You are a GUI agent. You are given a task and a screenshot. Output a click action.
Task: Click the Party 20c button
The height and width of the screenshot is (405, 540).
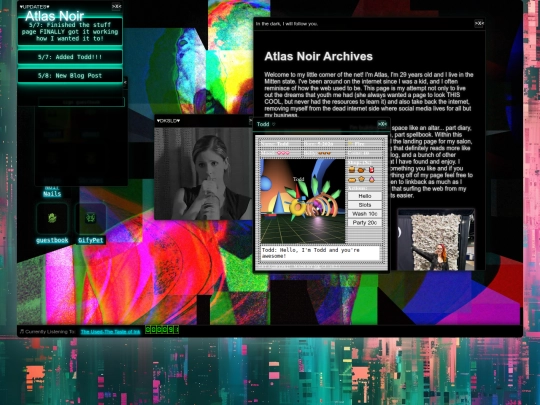click(x=365, y=223)
